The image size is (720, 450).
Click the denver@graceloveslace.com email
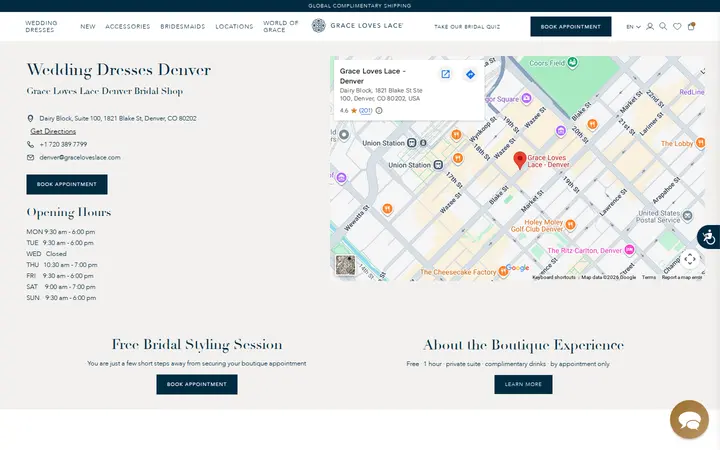tap(80, 158)
